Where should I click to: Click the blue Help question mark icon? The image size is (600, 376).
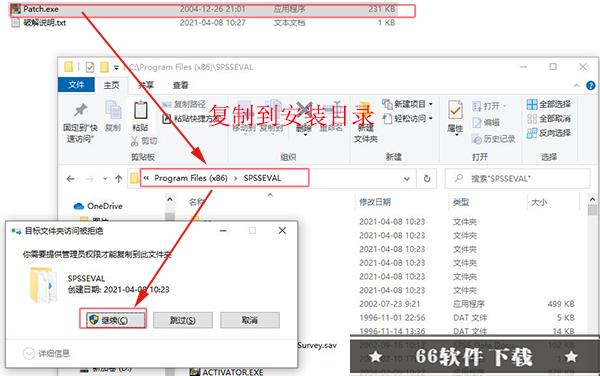click(590, 86)
